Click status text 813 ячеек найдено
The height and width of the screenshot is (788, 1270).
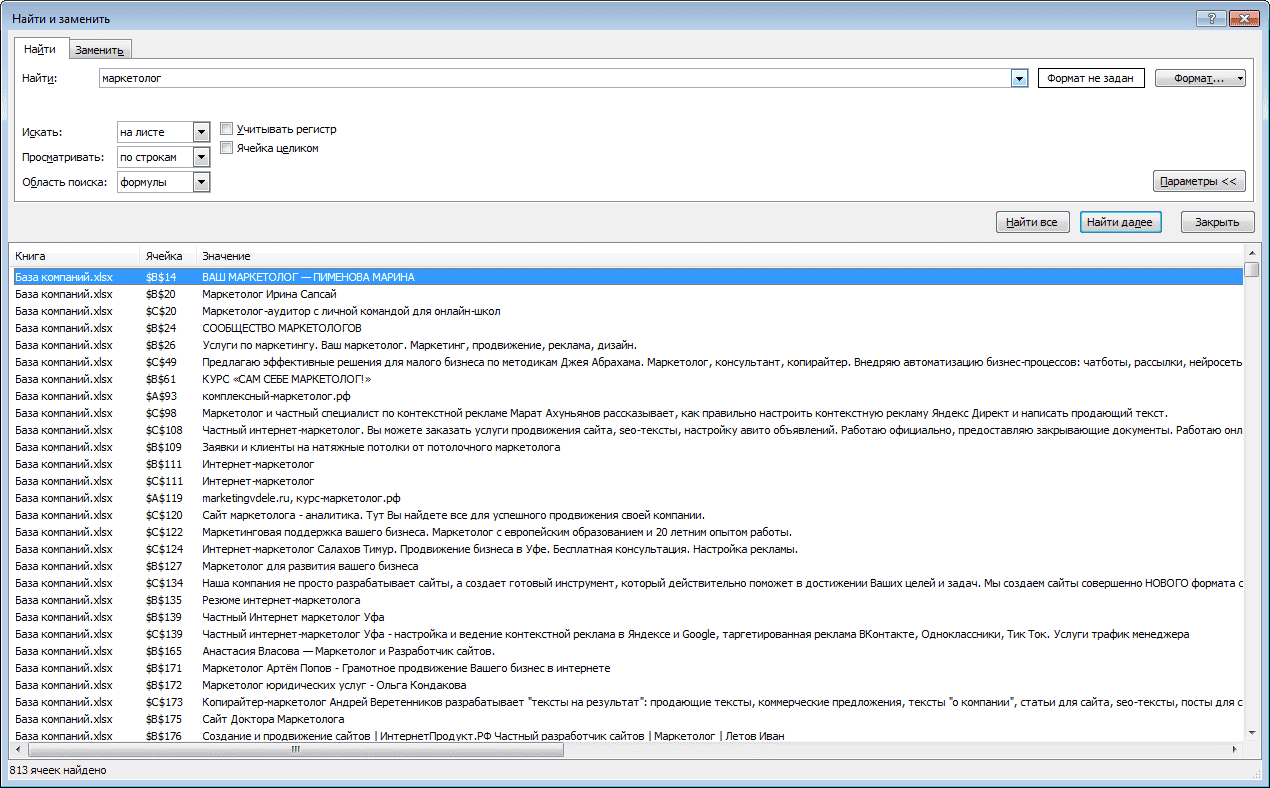coord(57,771)
